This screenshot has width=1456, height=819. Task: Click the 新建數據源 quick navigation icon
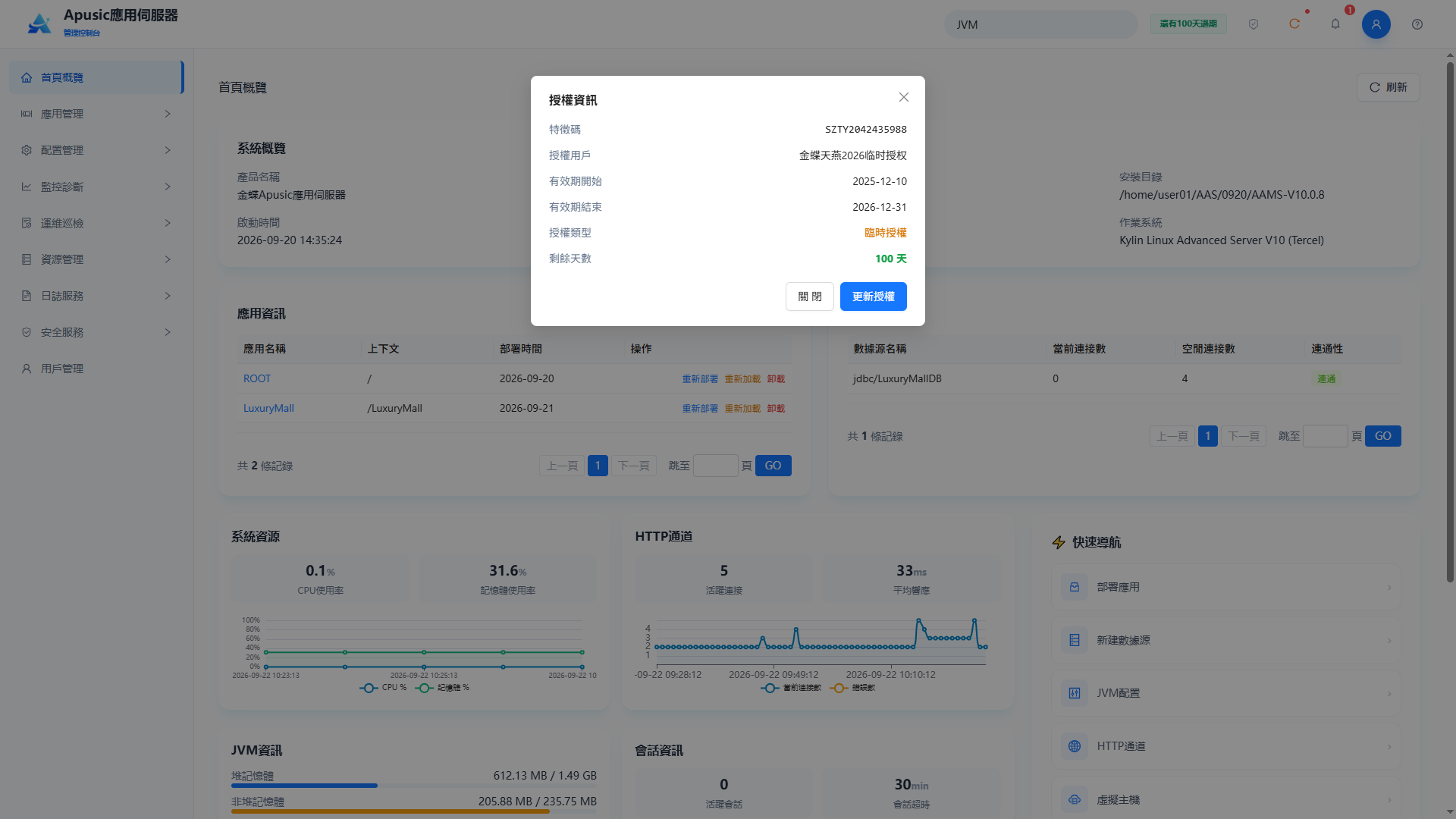tap(1075, 640)
